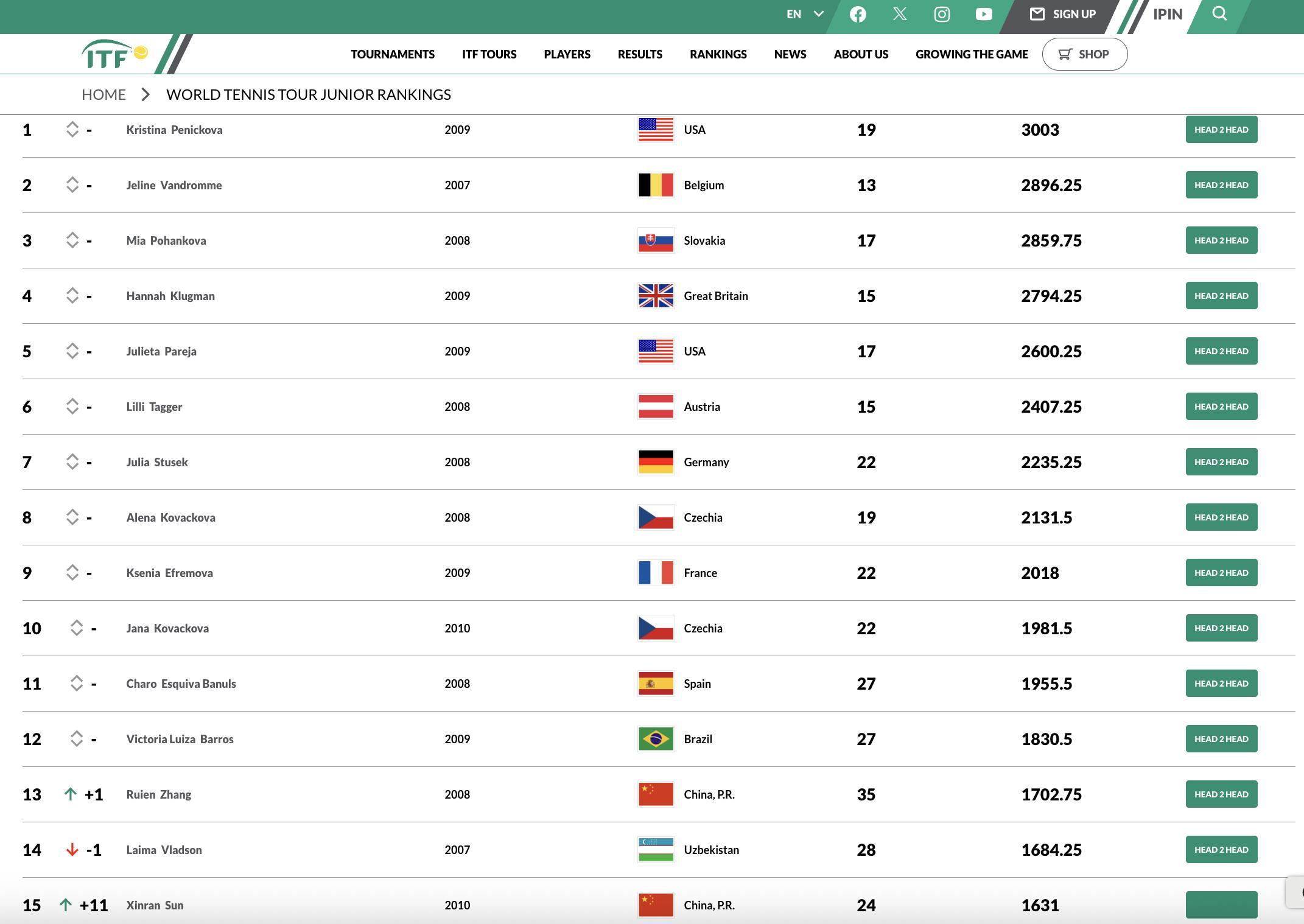Expand rank movement chevron for Jana Kovackova
The width and height of the screenshot is (1304, 924).
point(77,628)
